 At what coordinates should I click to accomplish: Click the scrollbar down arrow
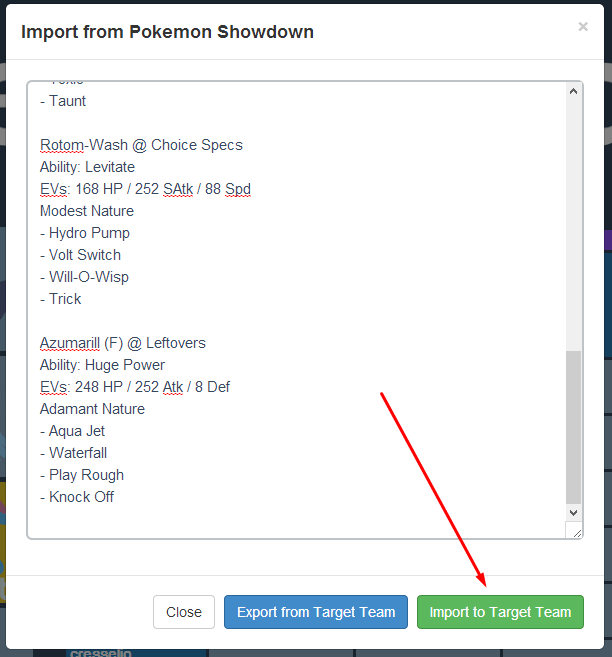pyautogui.click(x=574, y=512)
